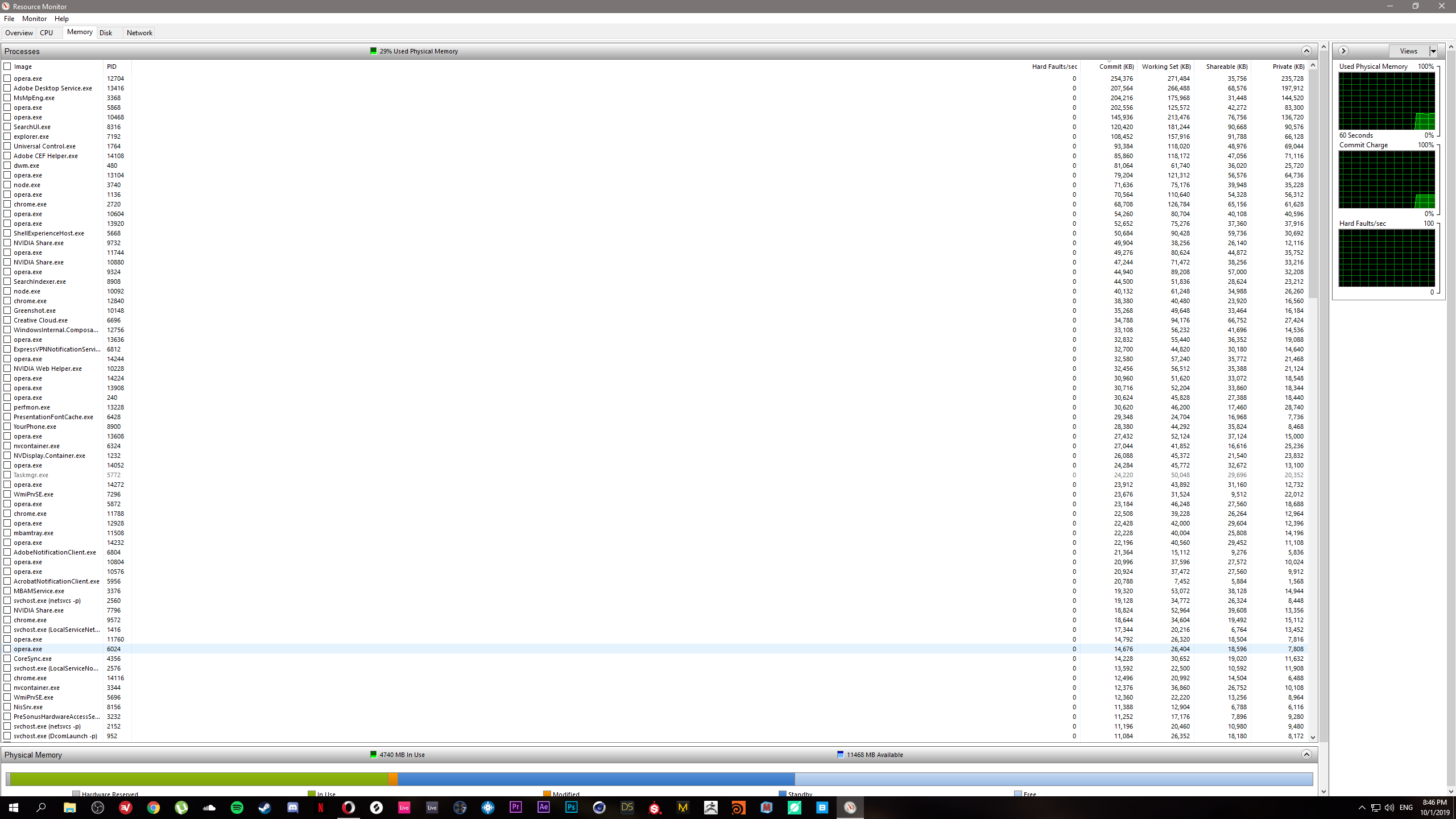Screen dimensions: 1456x819
Task: Switch to the Overview tab
Action: (x=19, y=32)
